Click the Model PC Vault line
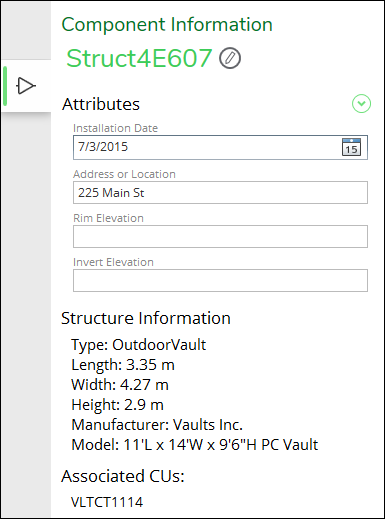 [x=195, y=445]
